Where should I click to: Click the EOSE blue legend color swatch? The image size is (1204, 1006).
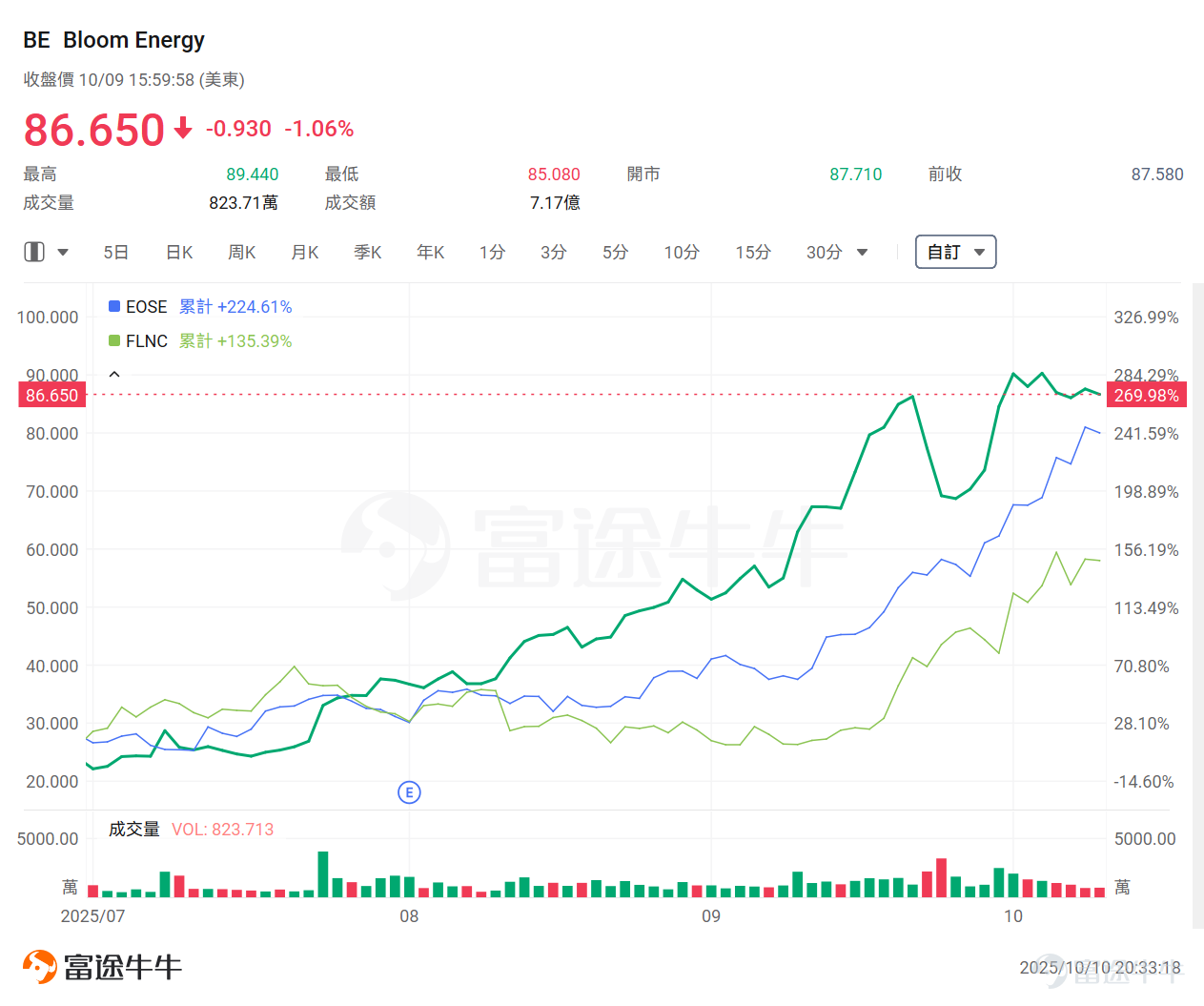[x=114, y=306]
